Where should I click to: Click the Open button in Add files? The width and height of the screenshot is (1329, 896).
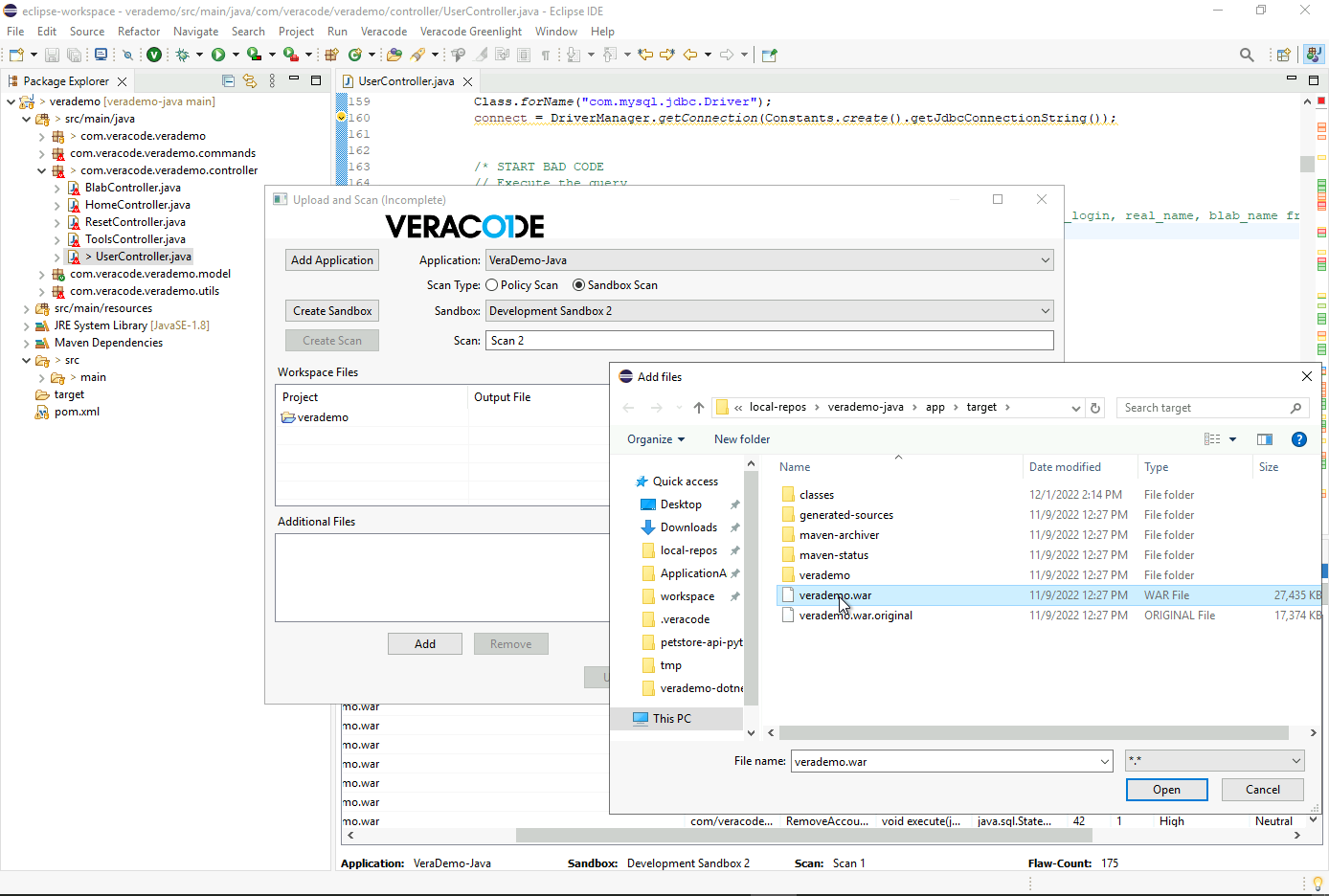point(1166,790)
